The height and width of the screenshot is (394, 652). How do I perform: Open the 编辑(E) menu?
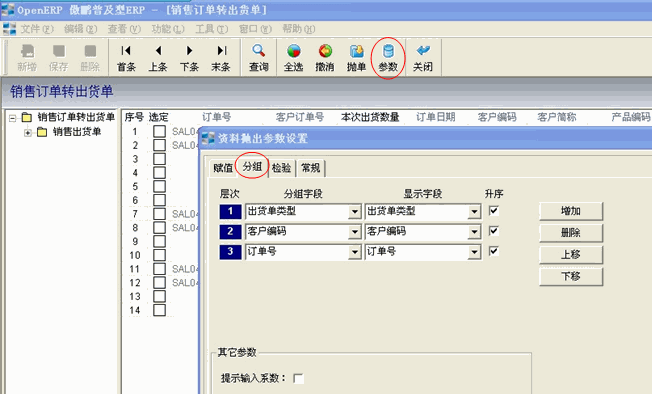point(80,29)
